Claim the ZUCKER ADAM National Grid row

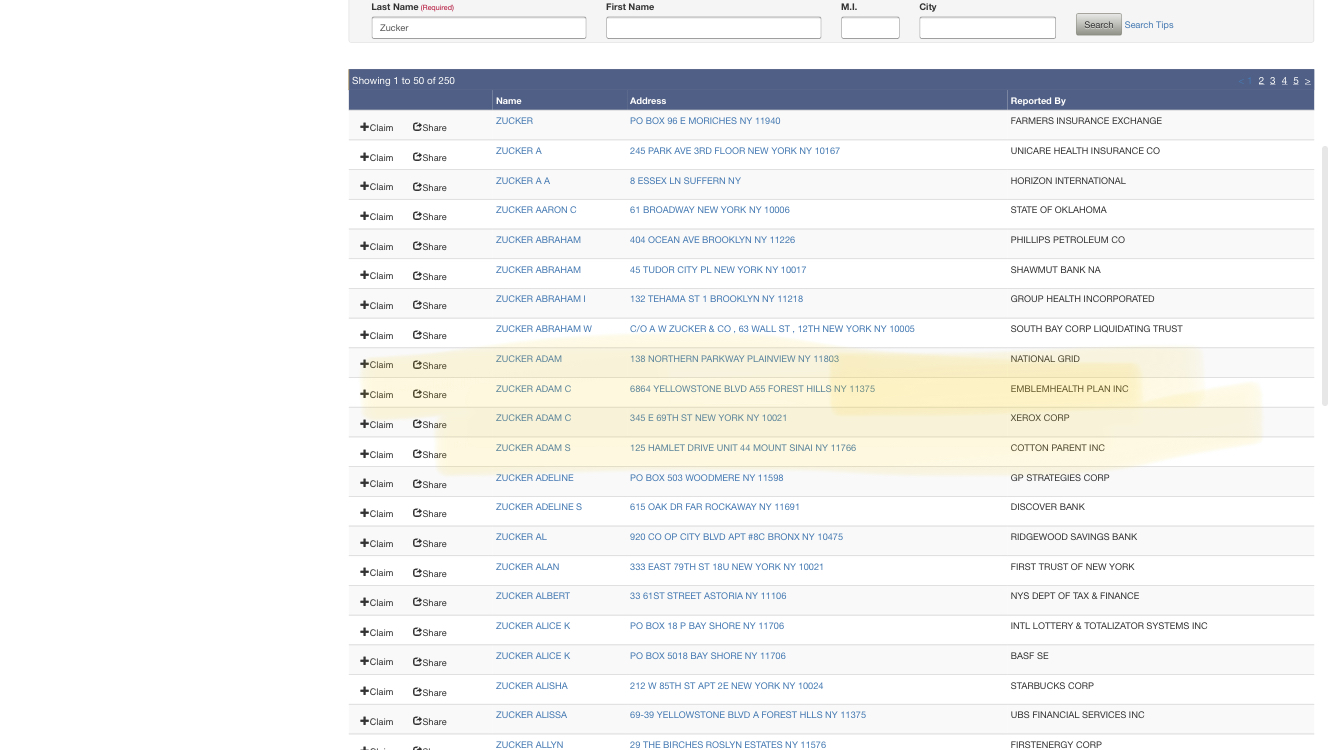(377, 365)
